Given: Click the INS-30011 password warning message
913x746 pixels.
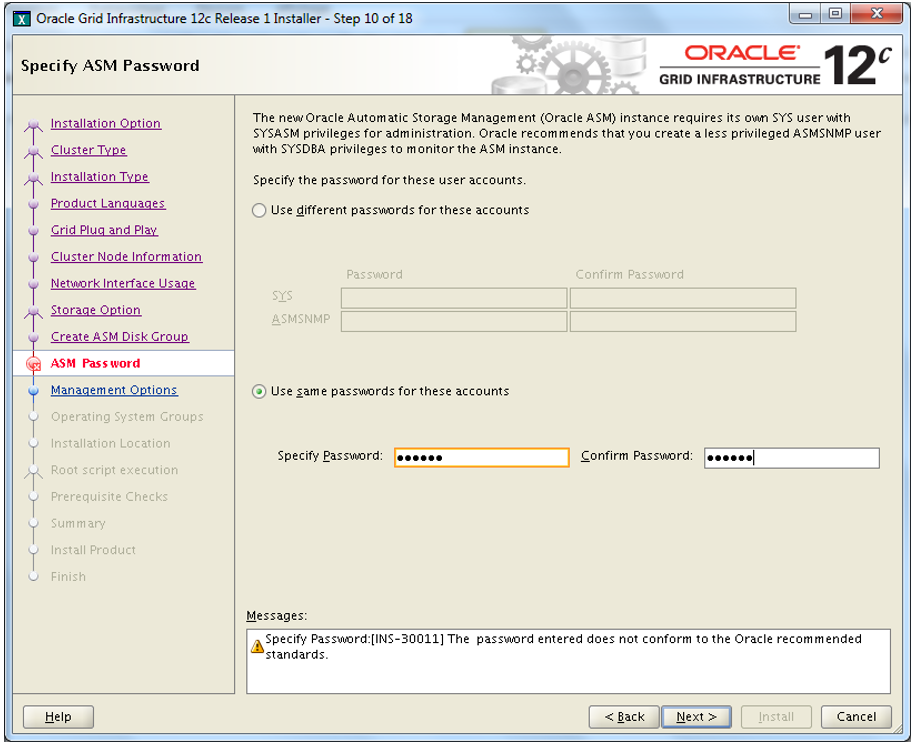Looking at the screenshot, I should pyautogui.click(x=563, y=647).
